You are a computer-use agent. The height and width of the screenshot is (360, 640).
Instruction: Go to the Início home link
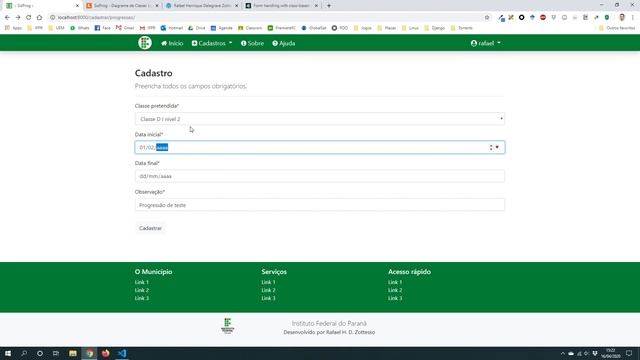click(172, 43)
